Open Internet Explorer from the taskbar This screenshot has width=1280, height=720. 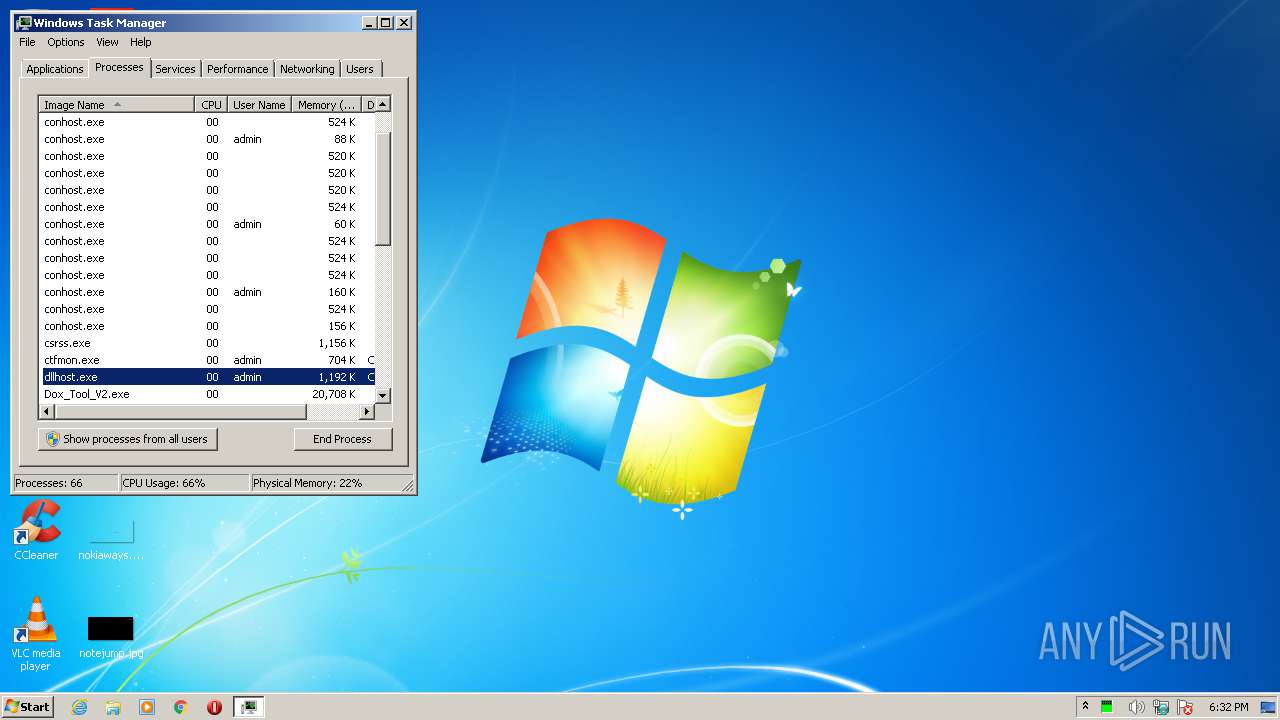point(80,707)
